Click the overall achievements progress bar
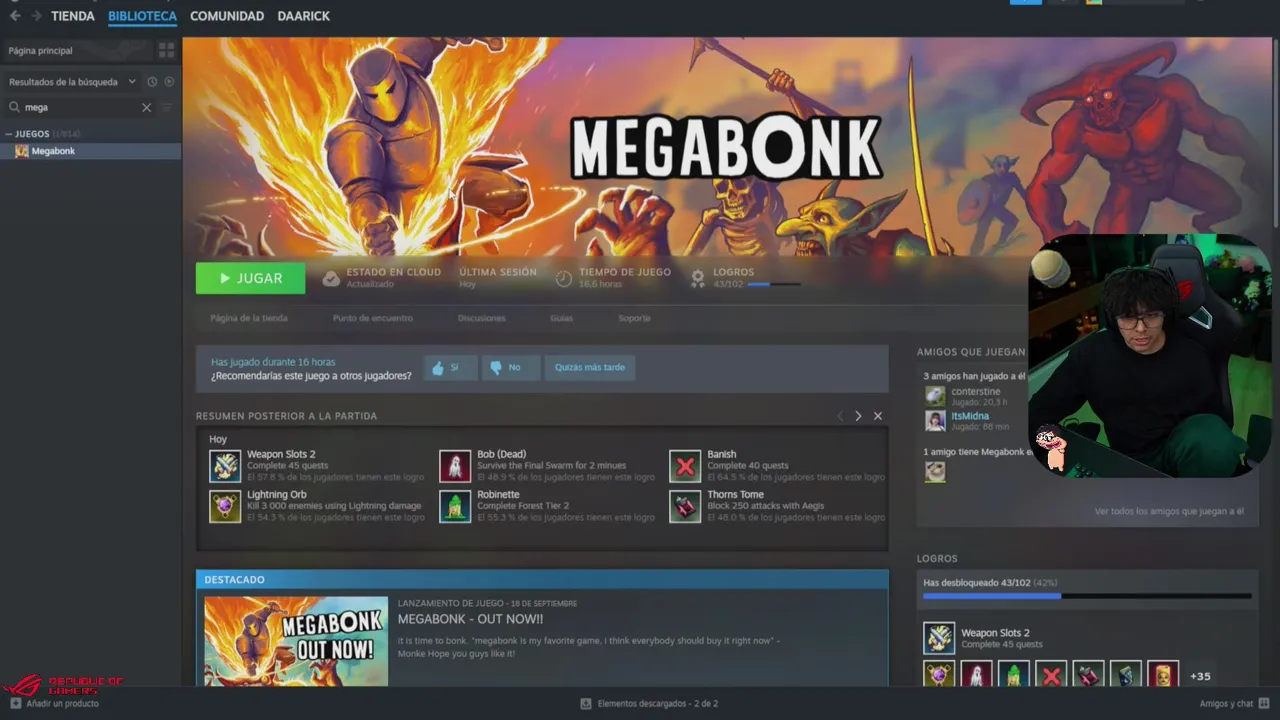Viewport: 1280px width, 720px height. (x=1087, y=596)
